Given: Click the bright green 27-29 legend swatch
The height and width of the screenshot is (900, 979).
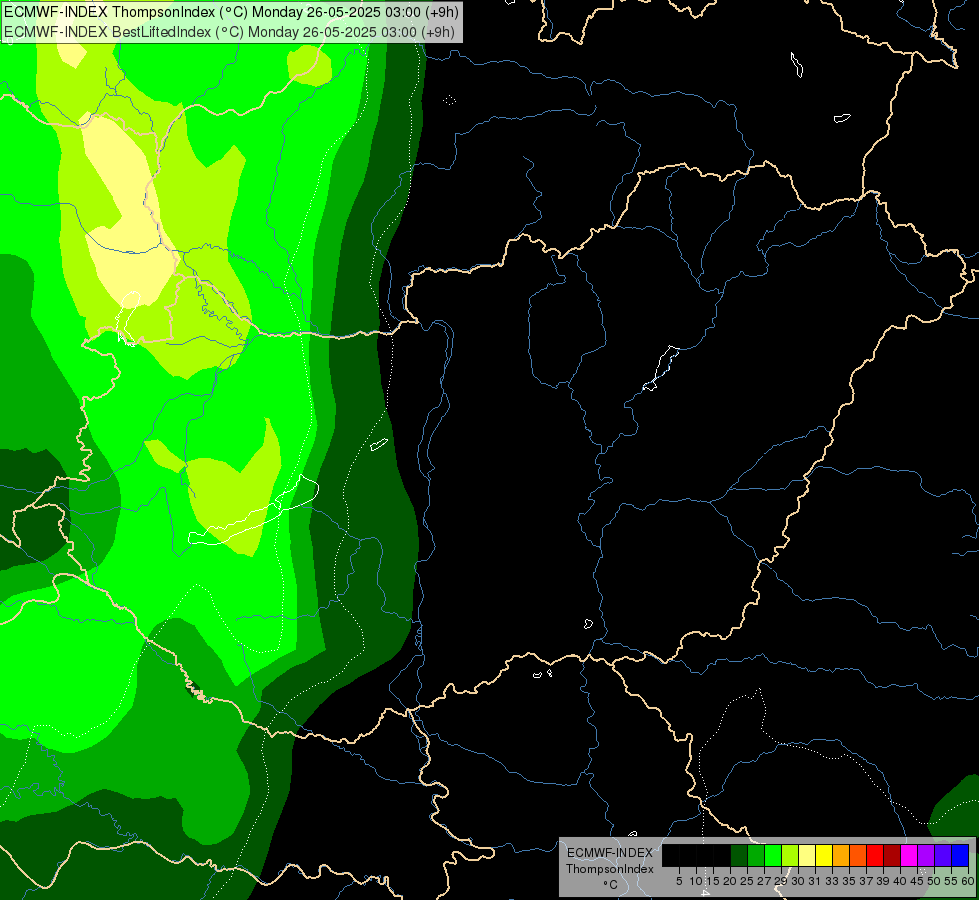Looking at the screenshot, I should (x=773, y=855).
